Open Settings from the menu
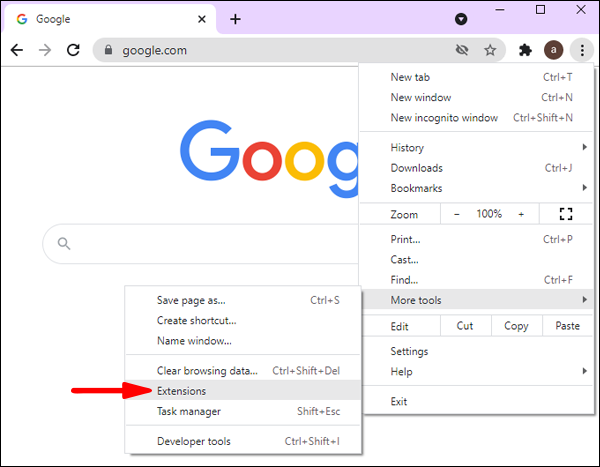Image resolution: width=600 pixels, height=467 pixels. click(x=476, y=351)
